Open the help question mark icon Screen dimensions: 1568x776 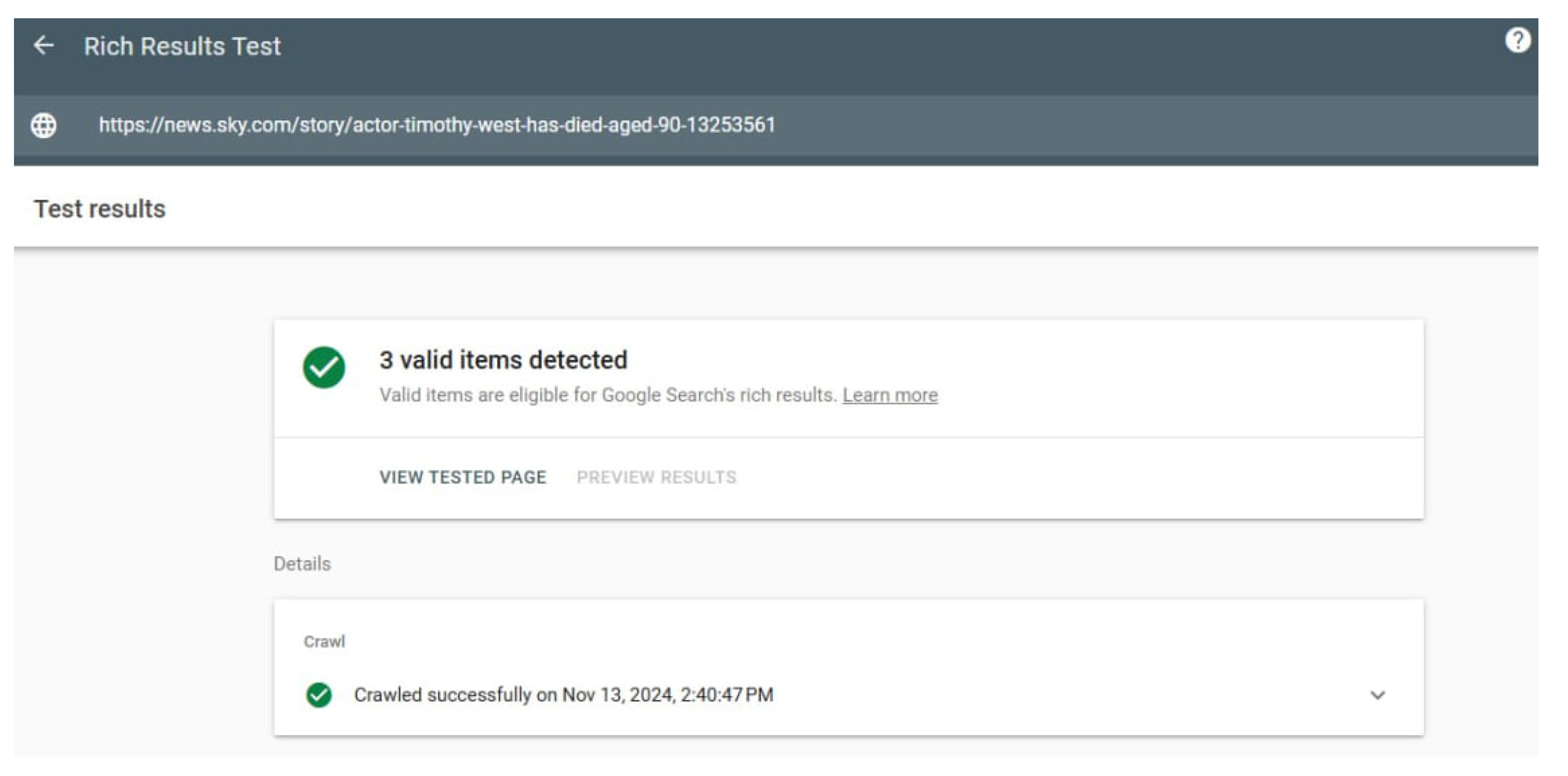pos(1517,41)
